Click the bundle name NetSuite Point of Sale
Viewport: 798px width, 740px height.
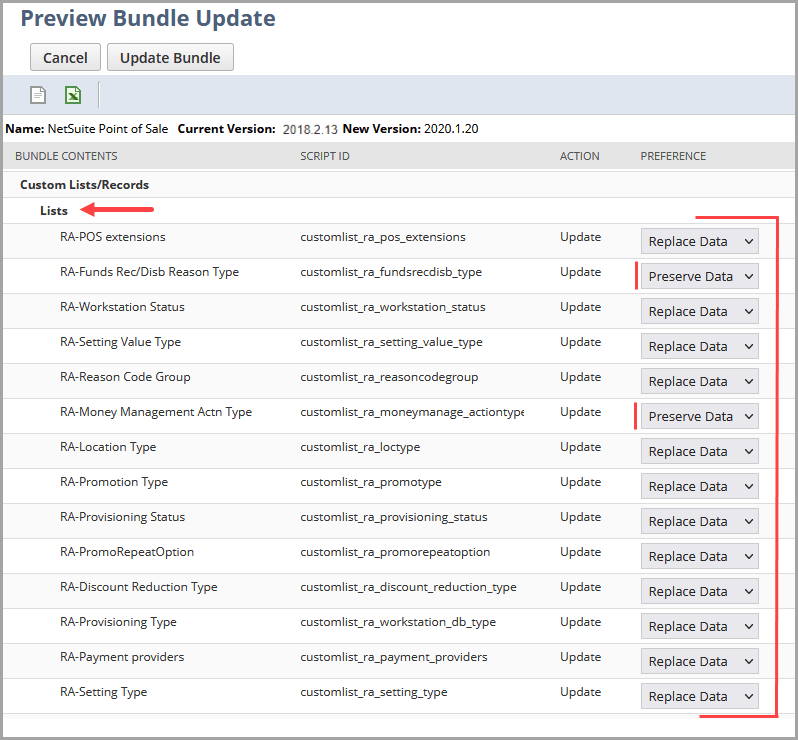tap(108, 129)
